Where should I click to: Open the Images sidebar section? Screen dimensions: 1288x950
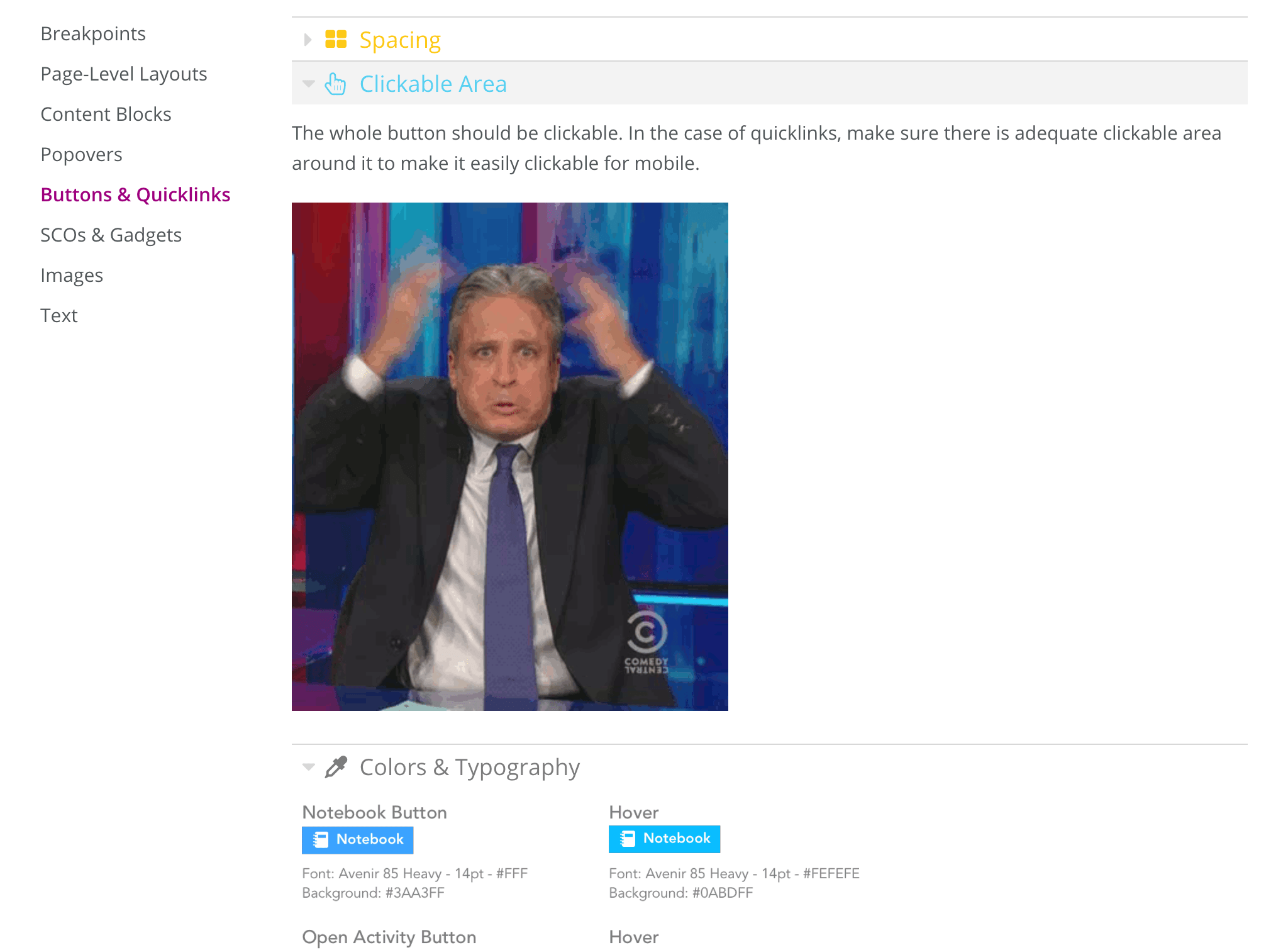(72, 275)
